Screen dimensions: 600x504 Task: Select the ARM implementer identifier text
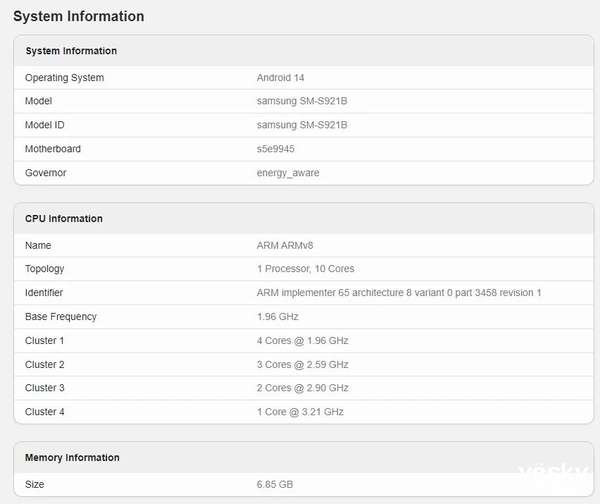pyautogui.click(x=398, y=293)
